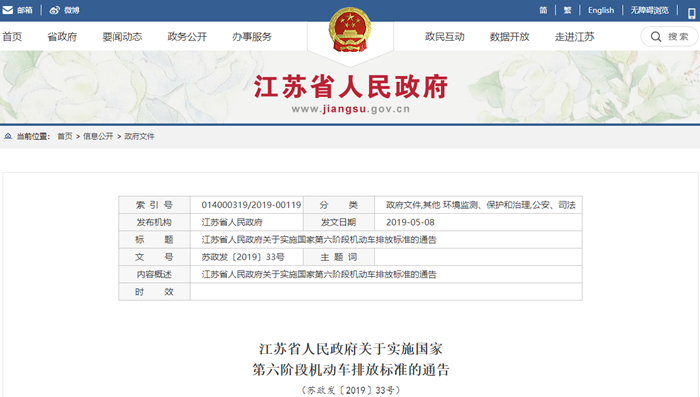Click the 发文日期 label cell

(339, 222)
